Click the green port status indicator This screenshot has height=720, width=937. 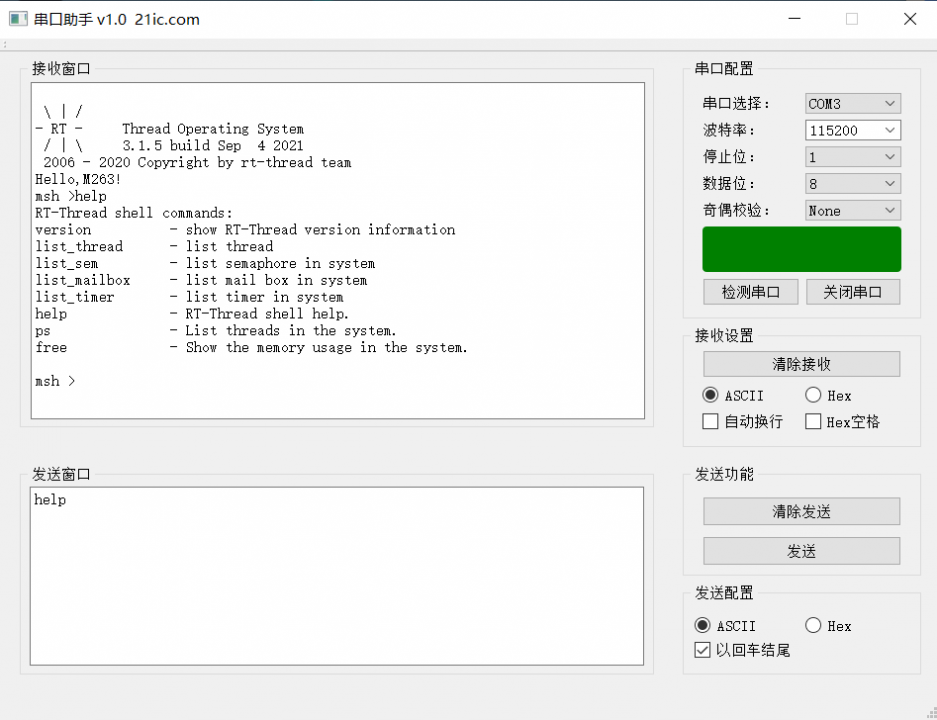click(x=801, y=249)
